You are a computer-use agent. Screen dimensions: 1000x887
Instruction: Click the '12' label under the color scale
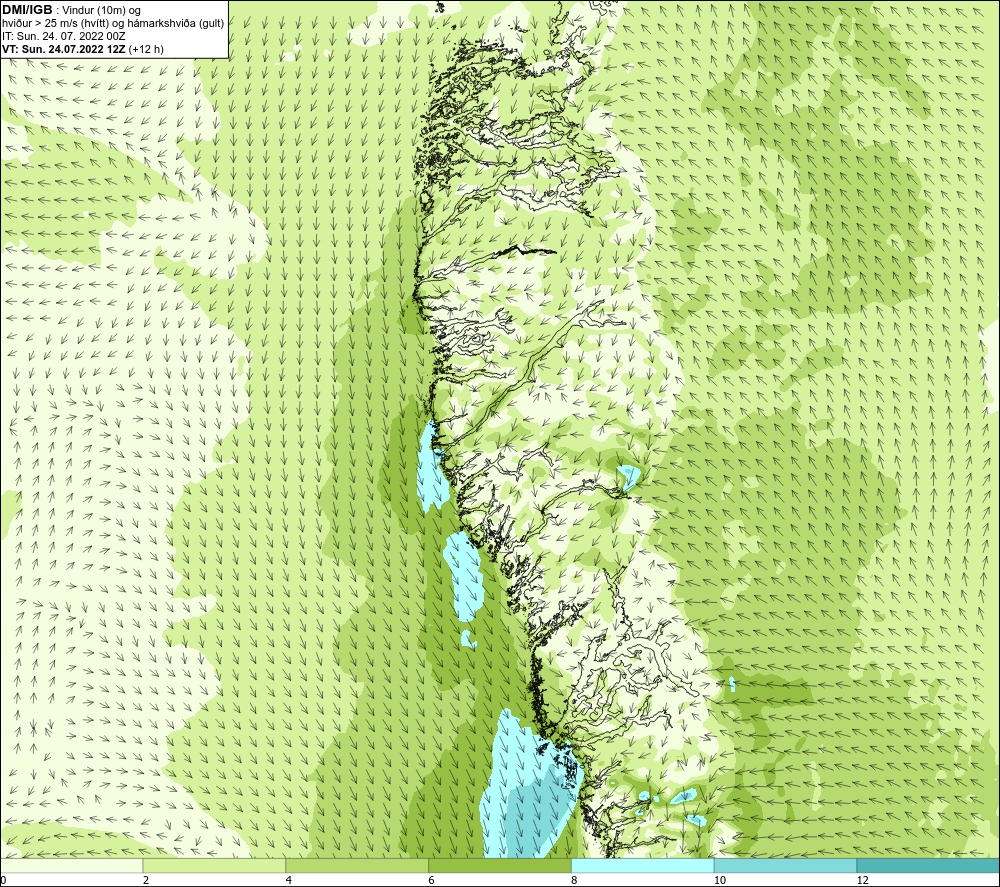tap(862, 880)
